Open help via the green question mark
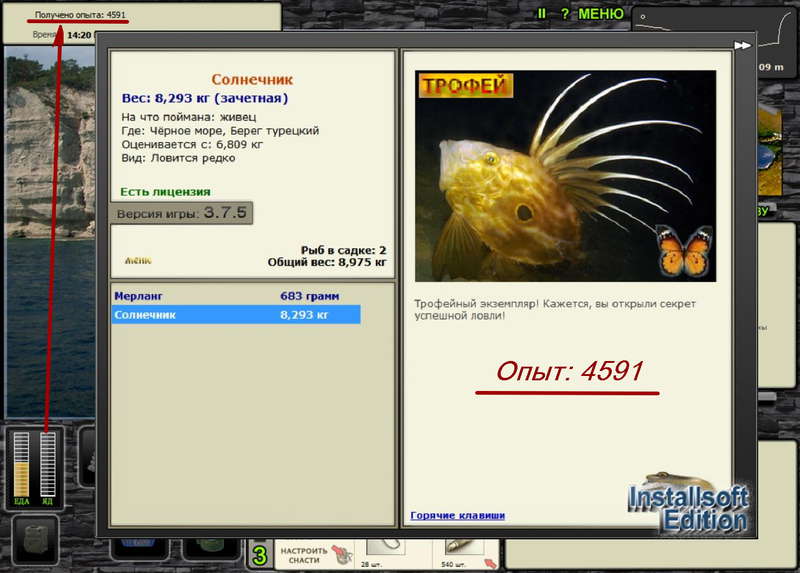Viewport: 800px width, 573px height. coord(565,14)
